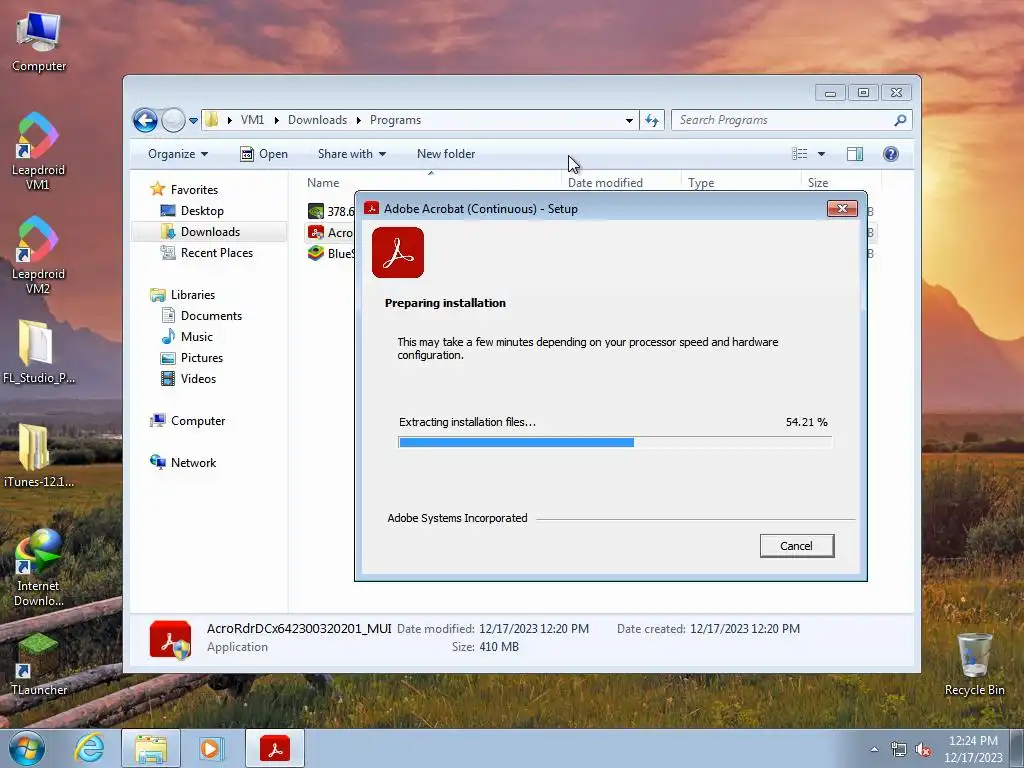Expand breadcrumb arrow after VM1
Screen dimensions: 1024x768
click(276, 120)
